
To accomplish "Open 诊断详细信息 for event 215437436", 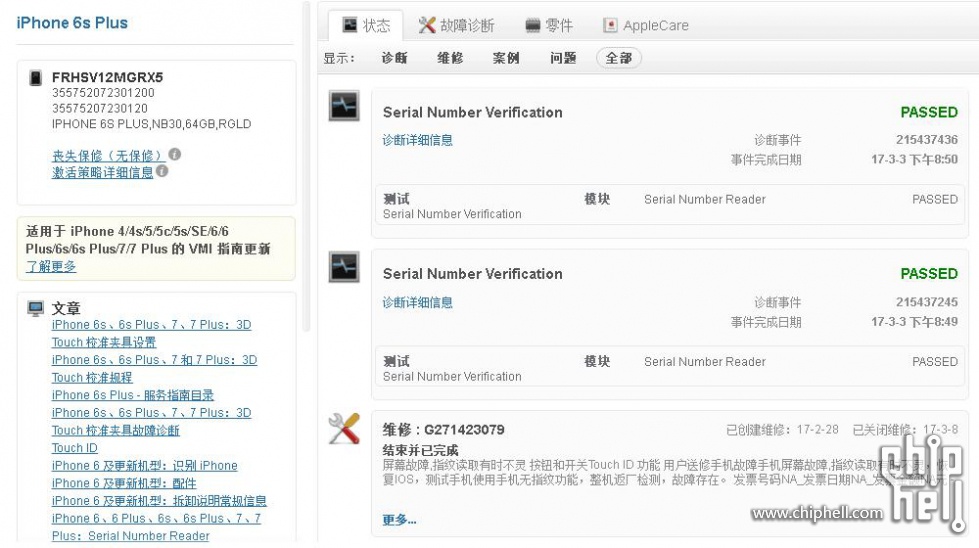I will pos(418,140).
